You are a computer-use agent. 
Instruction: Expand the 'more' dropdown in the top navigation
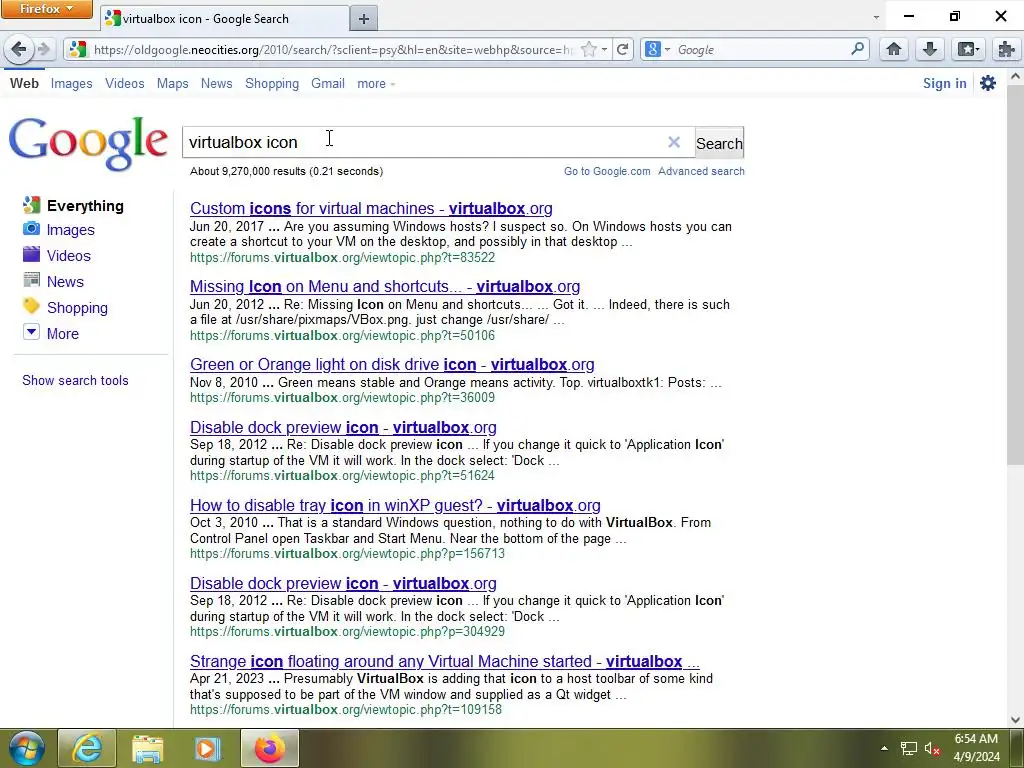(376, 84)
